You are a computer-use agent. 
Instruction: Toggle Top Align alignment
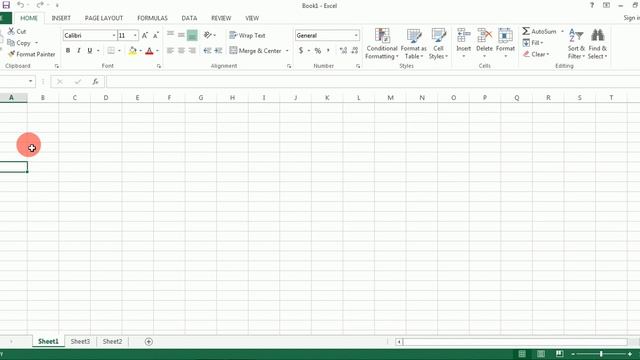point(171,35)
